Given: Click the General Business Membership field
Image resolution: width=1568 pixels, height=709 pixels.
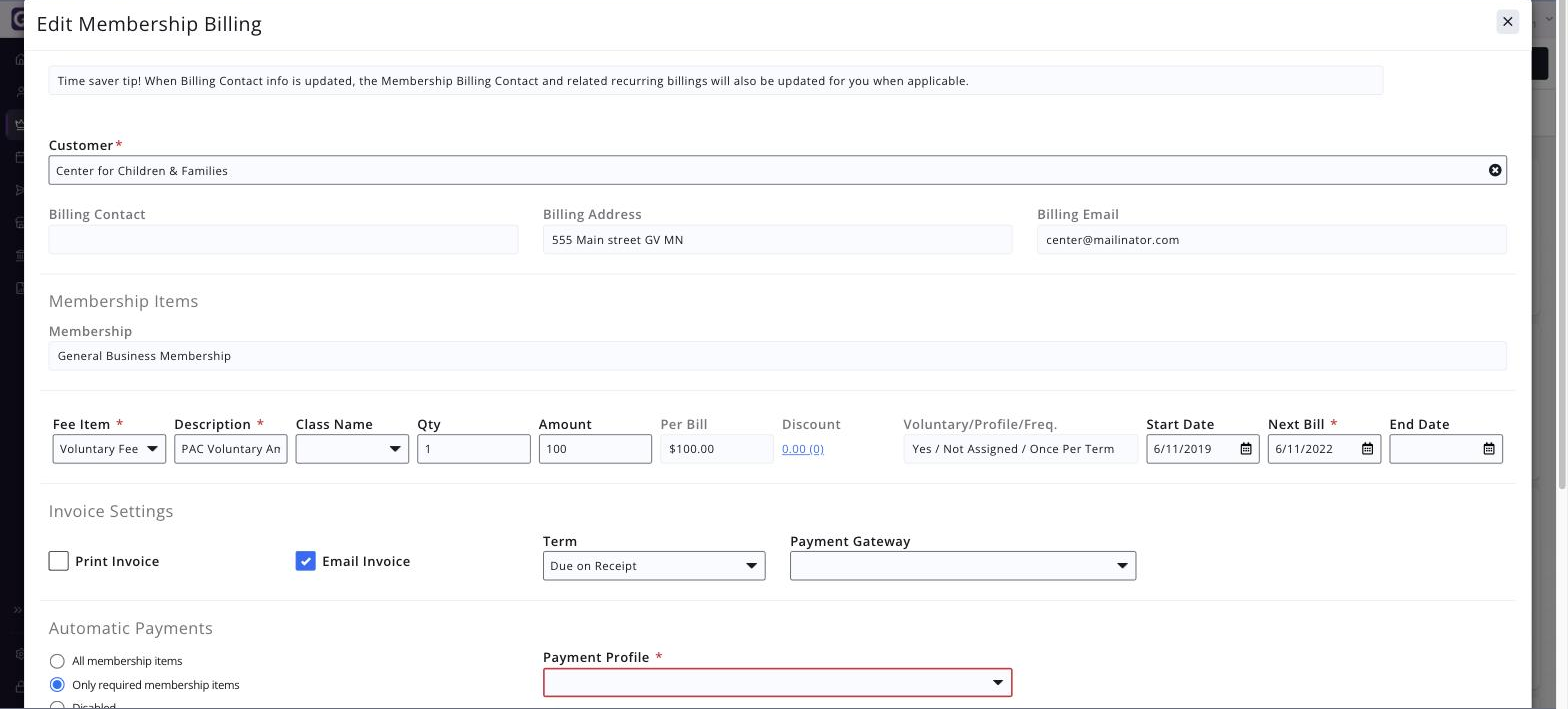Looking at the screenshot, I should [x=778, y=356].
